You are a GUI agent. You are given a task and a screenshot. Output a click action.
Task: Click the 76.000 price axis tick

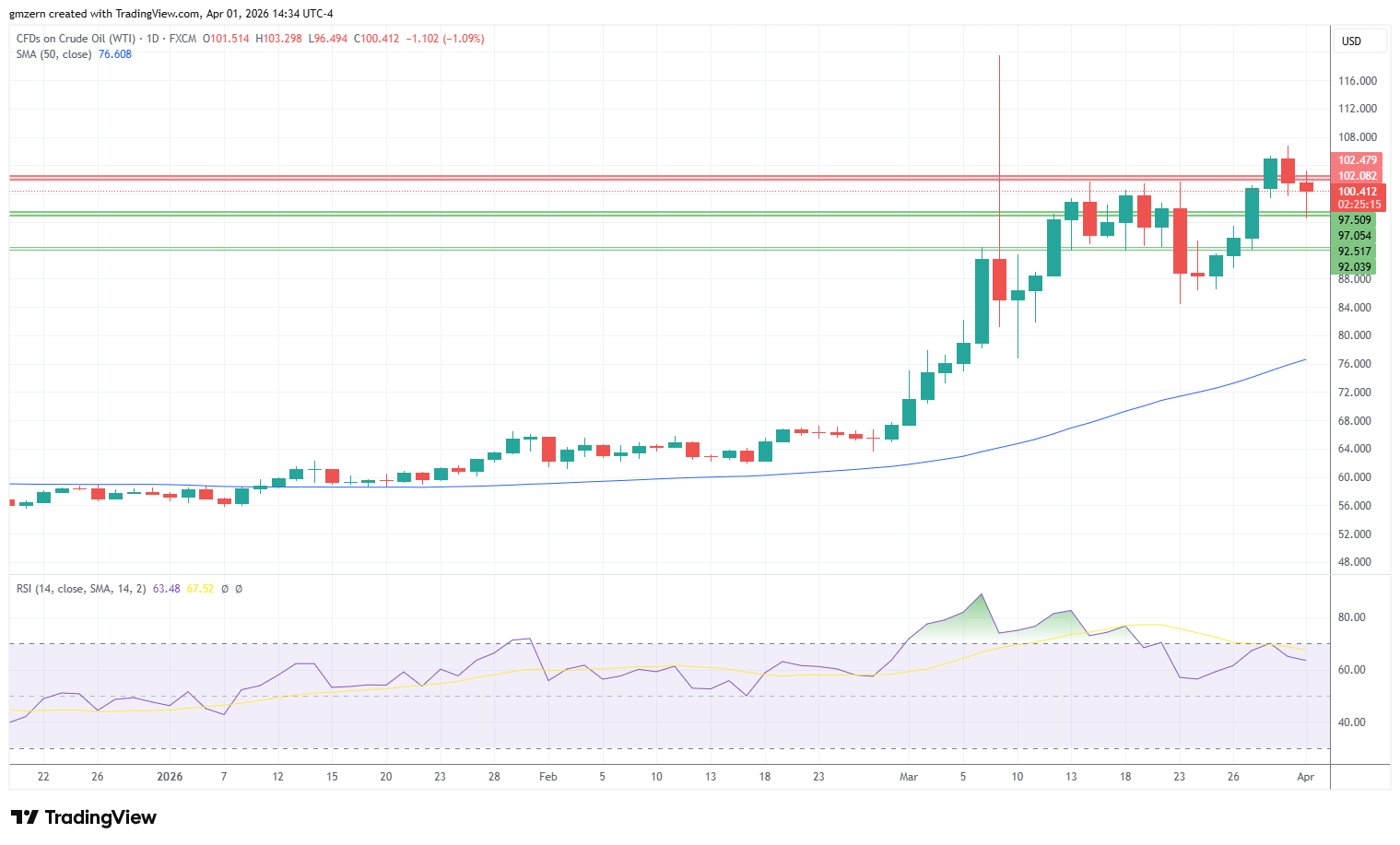[1355, 364]
